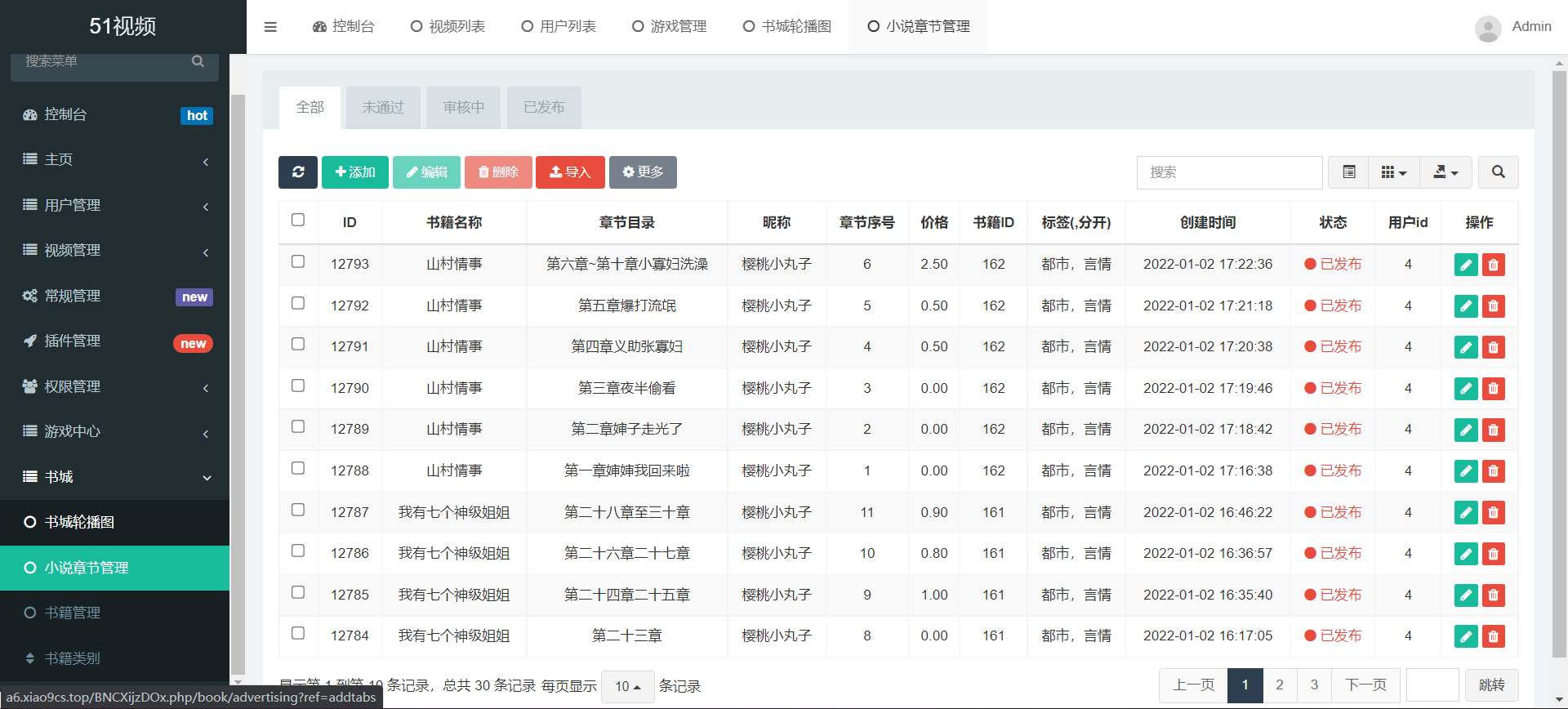1568x709 pixels.
Task: Edit row 12790 with pencil icon
Action: pos(1467,389)
